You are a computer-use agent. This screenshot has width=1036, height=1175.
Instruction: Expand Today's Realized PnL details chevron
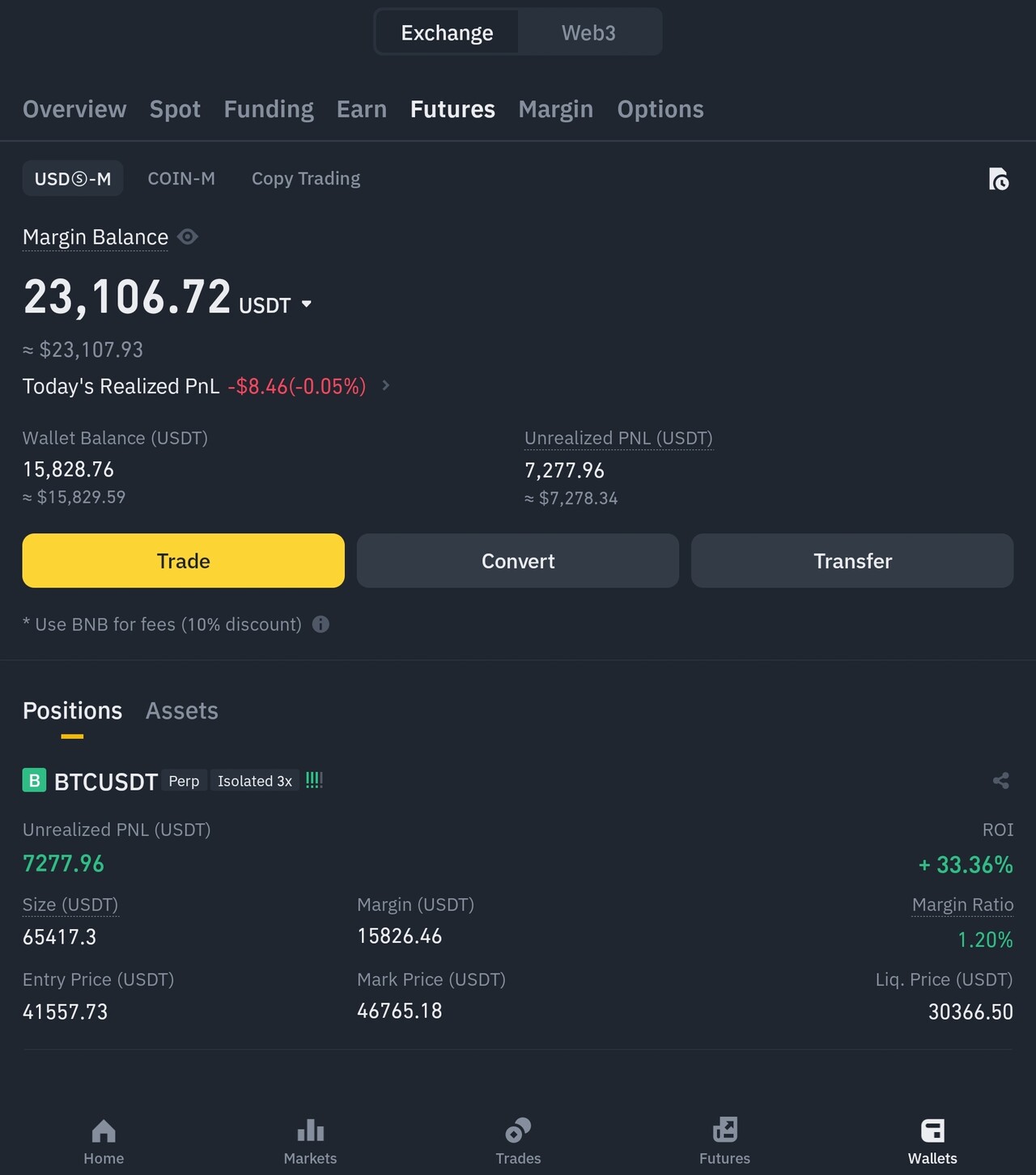click(386, 386)
